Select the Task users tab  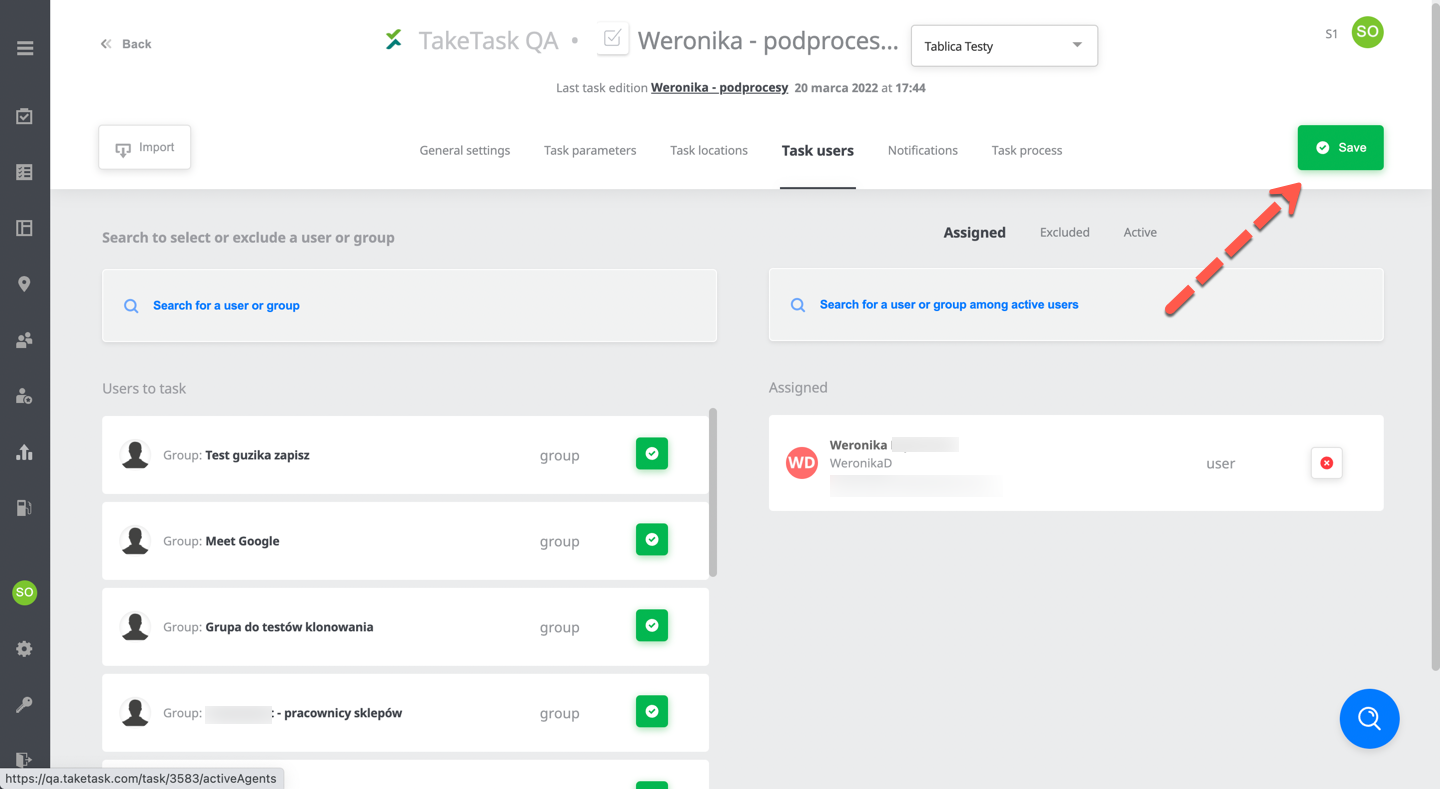(818, 150)
